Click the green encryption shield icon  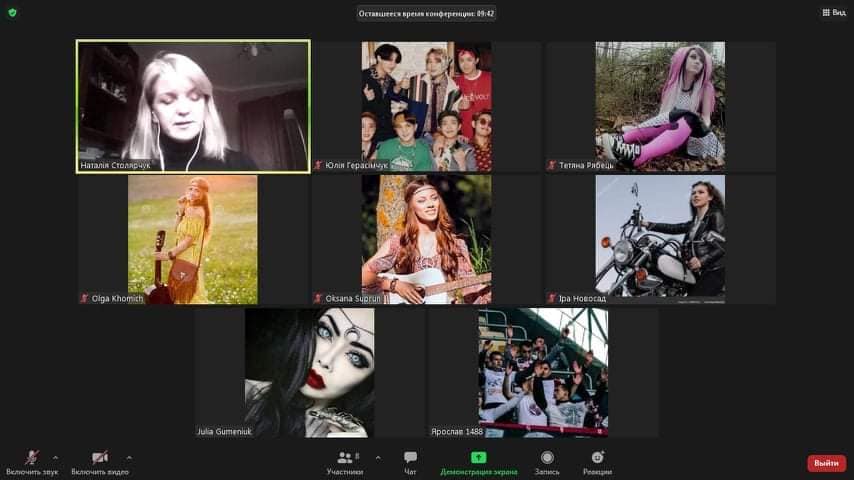coord(12,12)
